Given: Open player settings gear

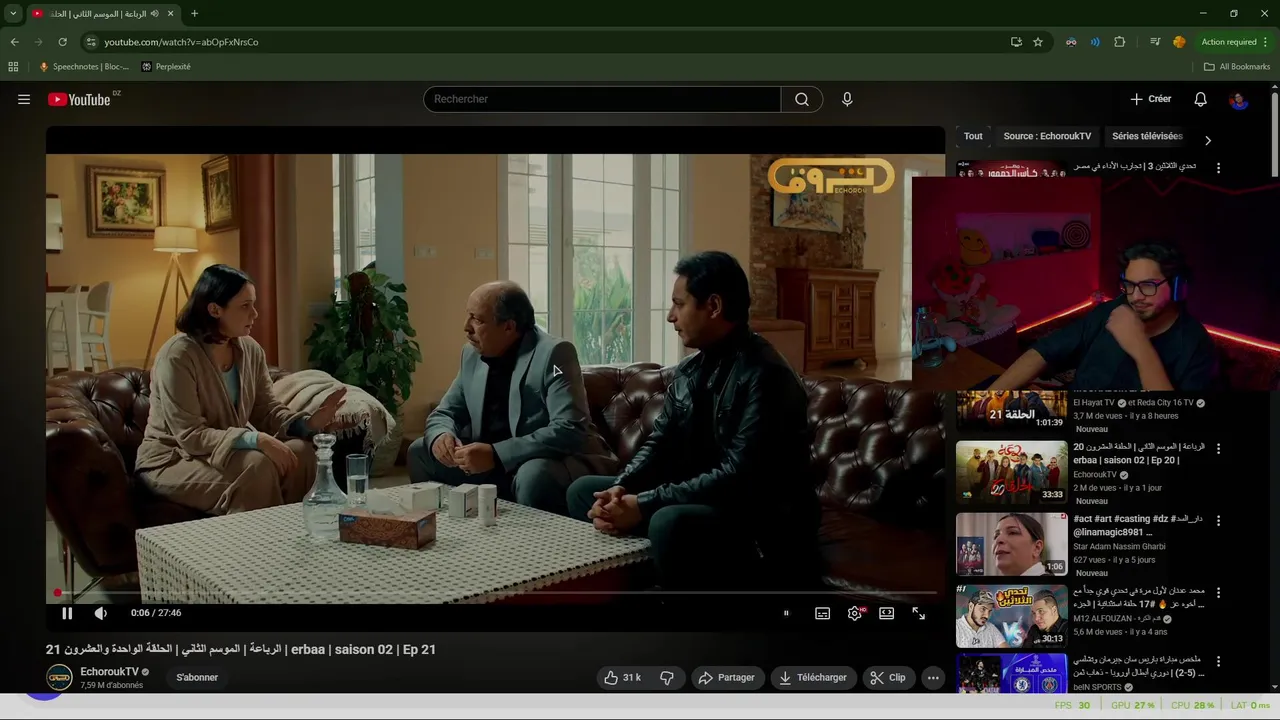Looking at the screenshot, I should [x=855, y=613].
